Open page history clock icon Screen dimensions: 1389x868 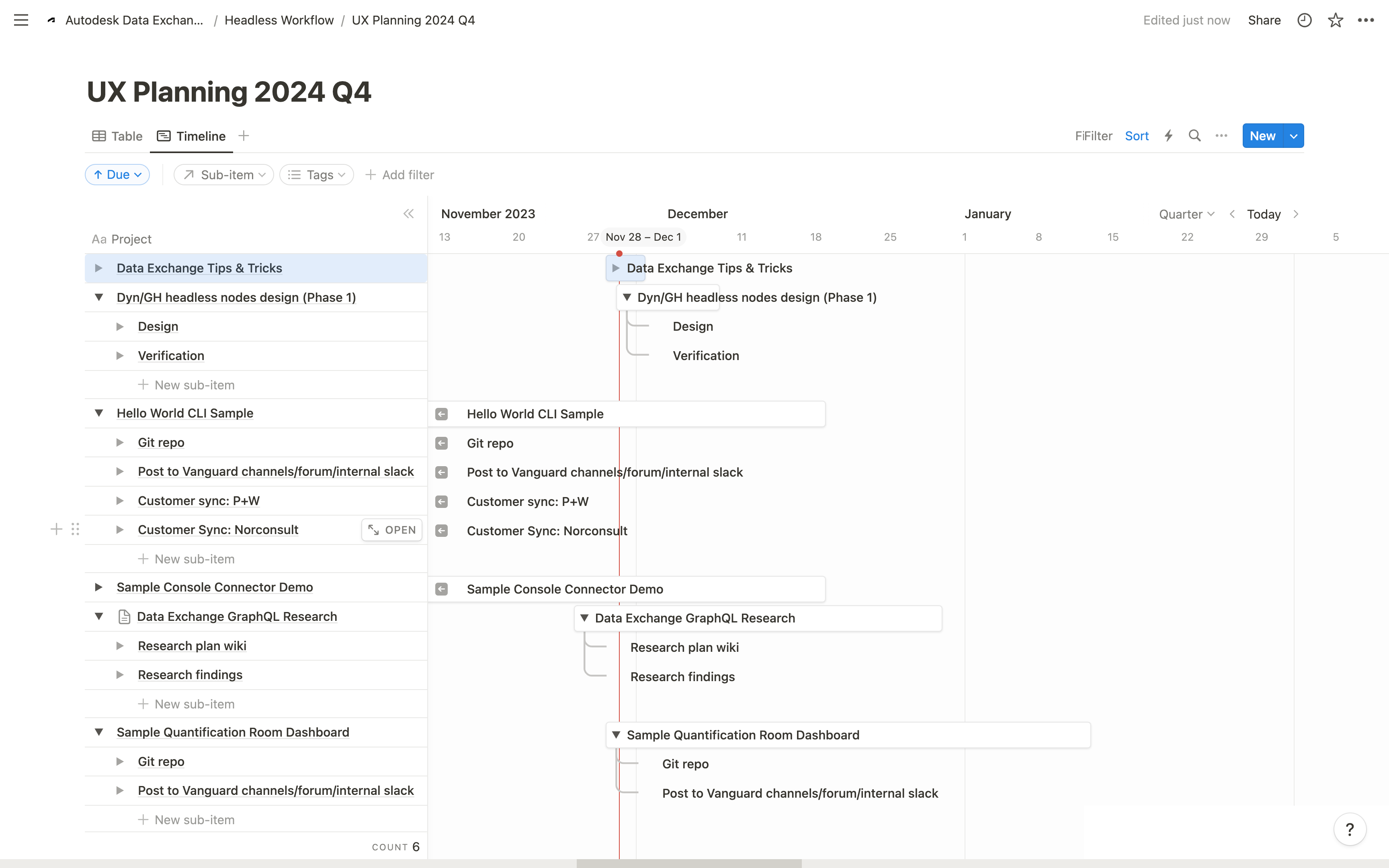(x=1304, y=20)
